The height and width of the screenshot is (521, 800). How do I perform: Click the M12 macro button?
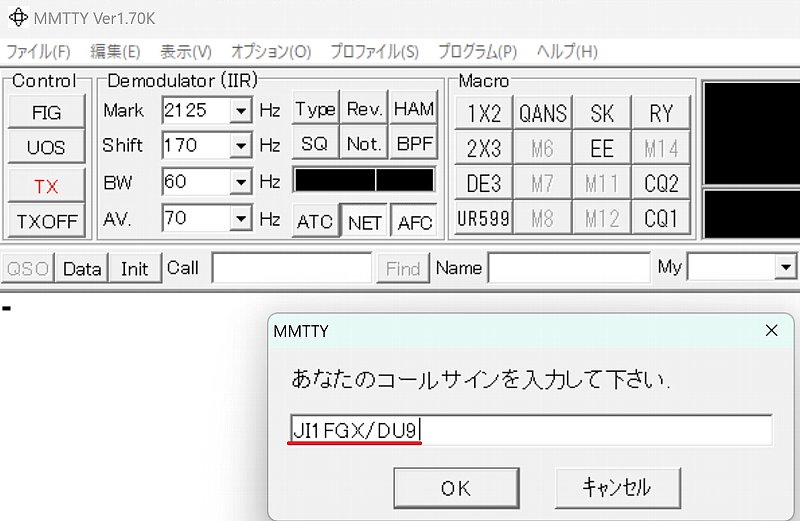[602, 218]
